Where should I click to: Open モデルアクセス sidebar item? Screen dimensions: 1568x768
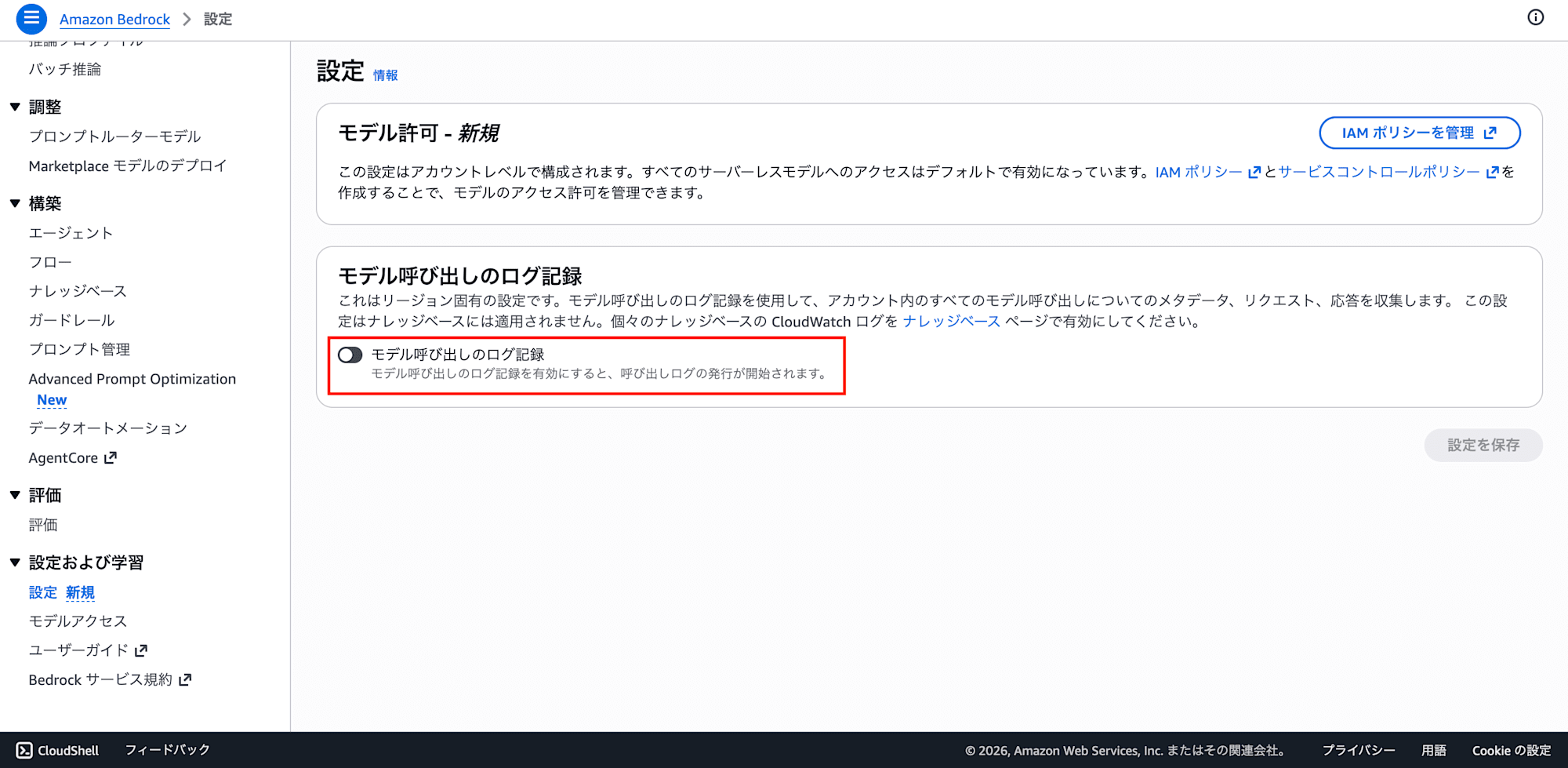(x=78, y=621)
